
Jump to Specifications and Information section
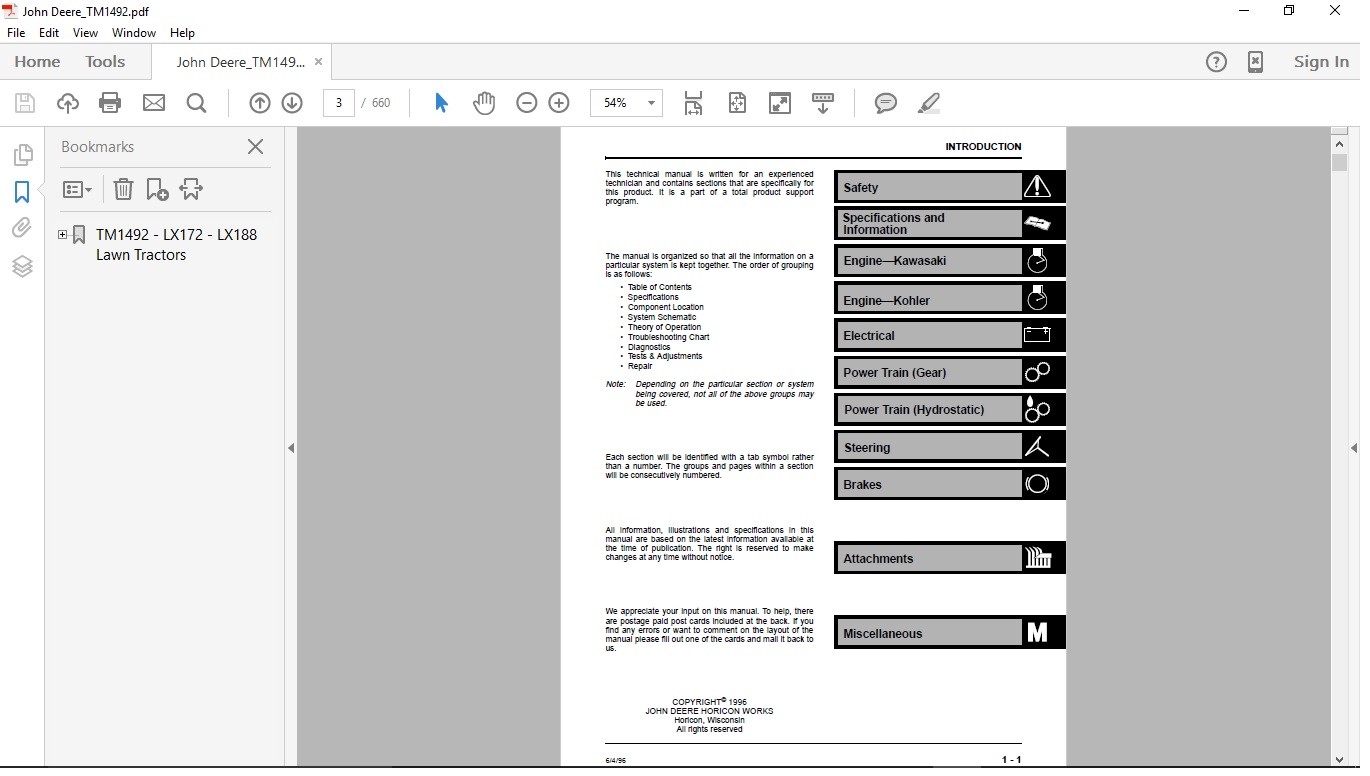coord(949,224)
